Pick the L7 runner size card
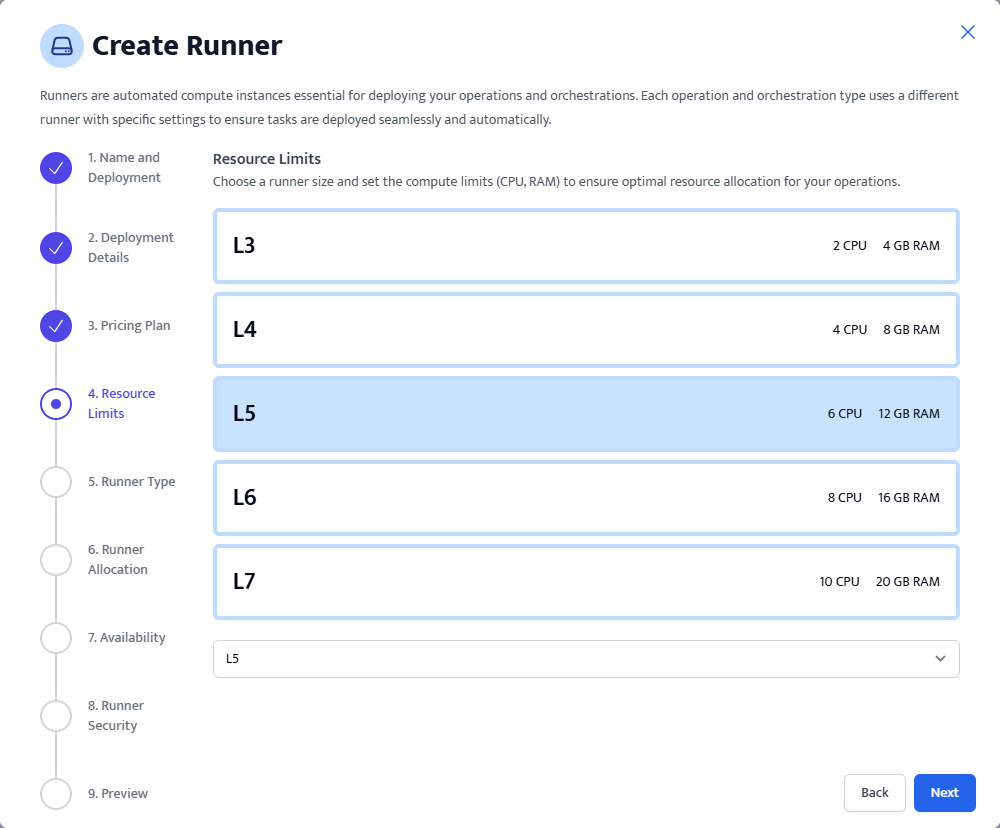The image size is (1000, 828). pos(585,582)
